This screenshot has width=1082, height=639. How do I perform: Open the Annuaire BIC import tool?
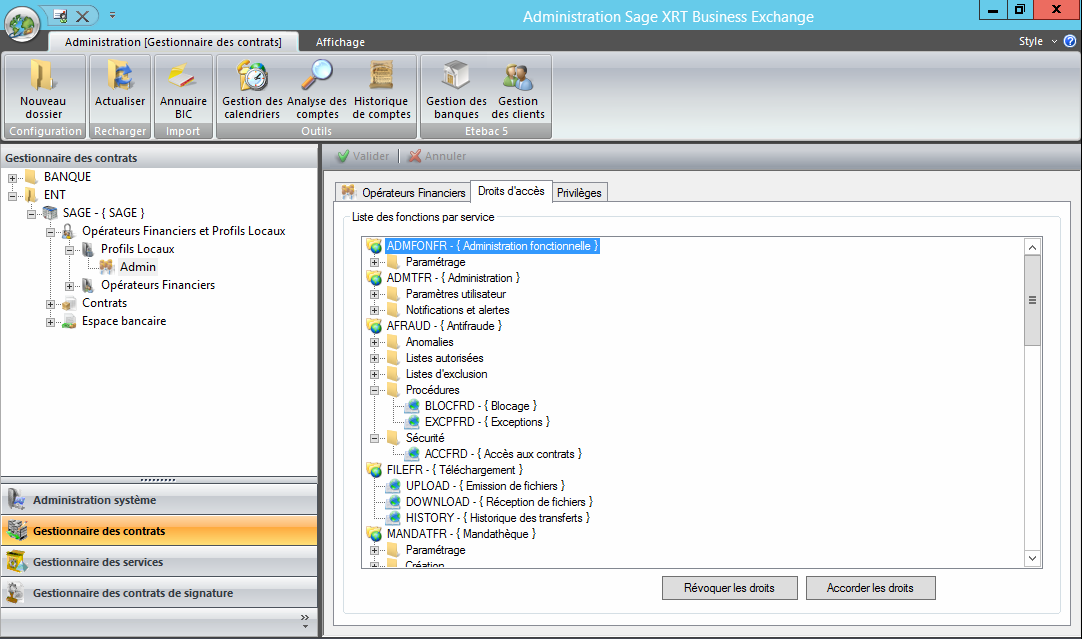pos(183,78)
